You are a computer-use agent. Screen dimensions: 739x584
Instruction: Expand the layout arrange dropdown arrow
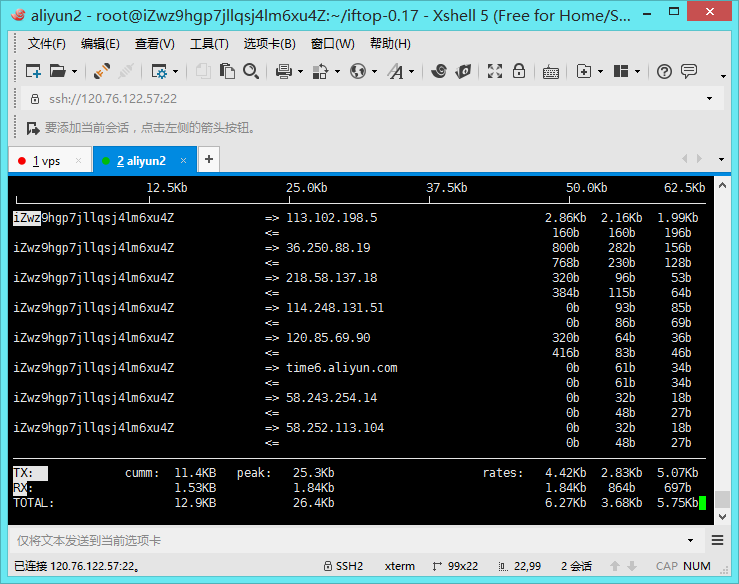tap(637, 72)
